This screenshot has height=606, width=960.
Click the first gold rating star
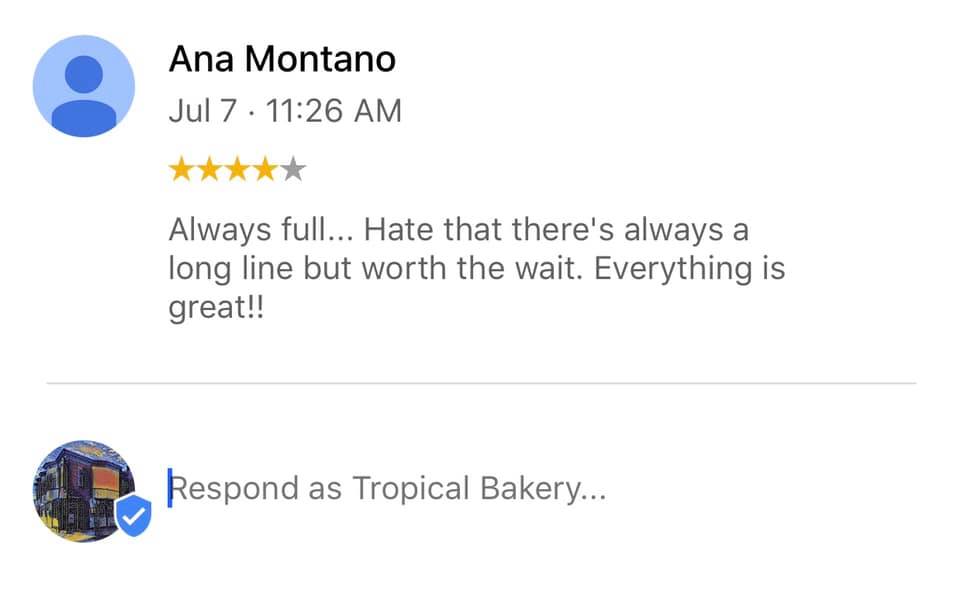click(x=182, y=170)
